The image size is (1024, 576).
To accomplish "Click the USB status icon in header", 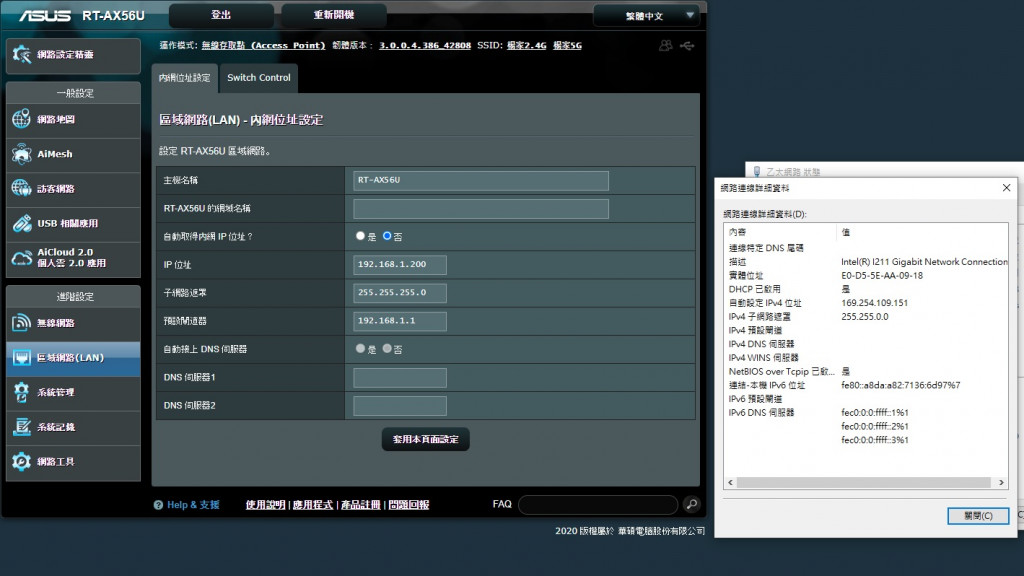I will click(x=687, y=46).
